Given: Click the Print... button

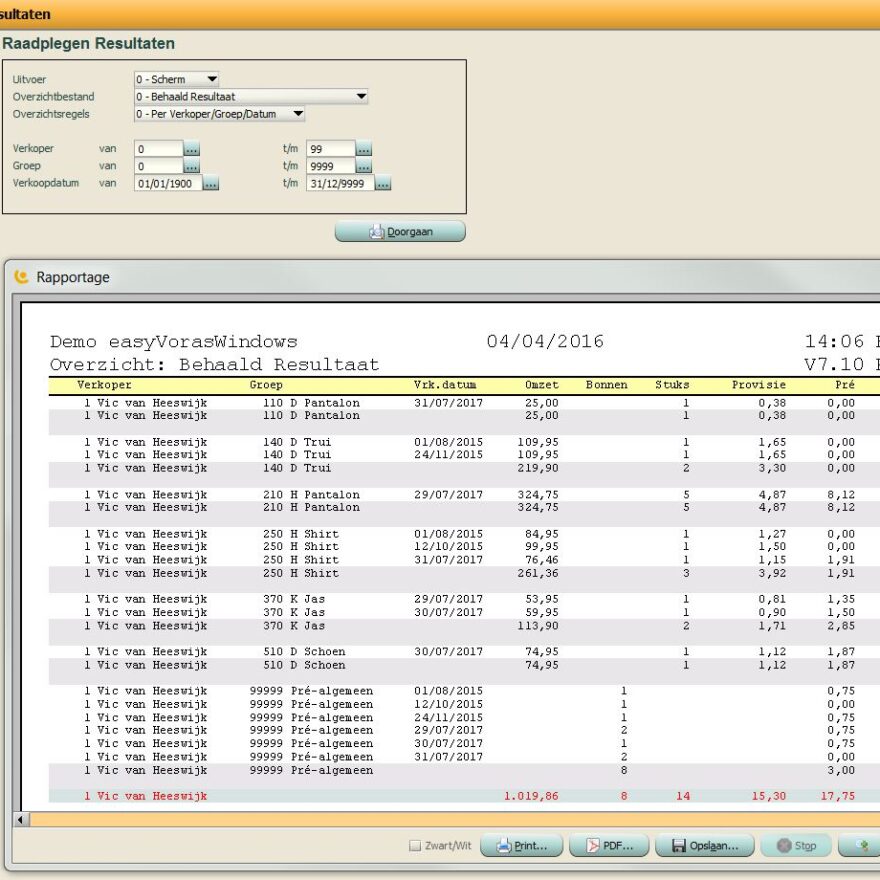Looking at the screenshot, I should coord(521,845).
